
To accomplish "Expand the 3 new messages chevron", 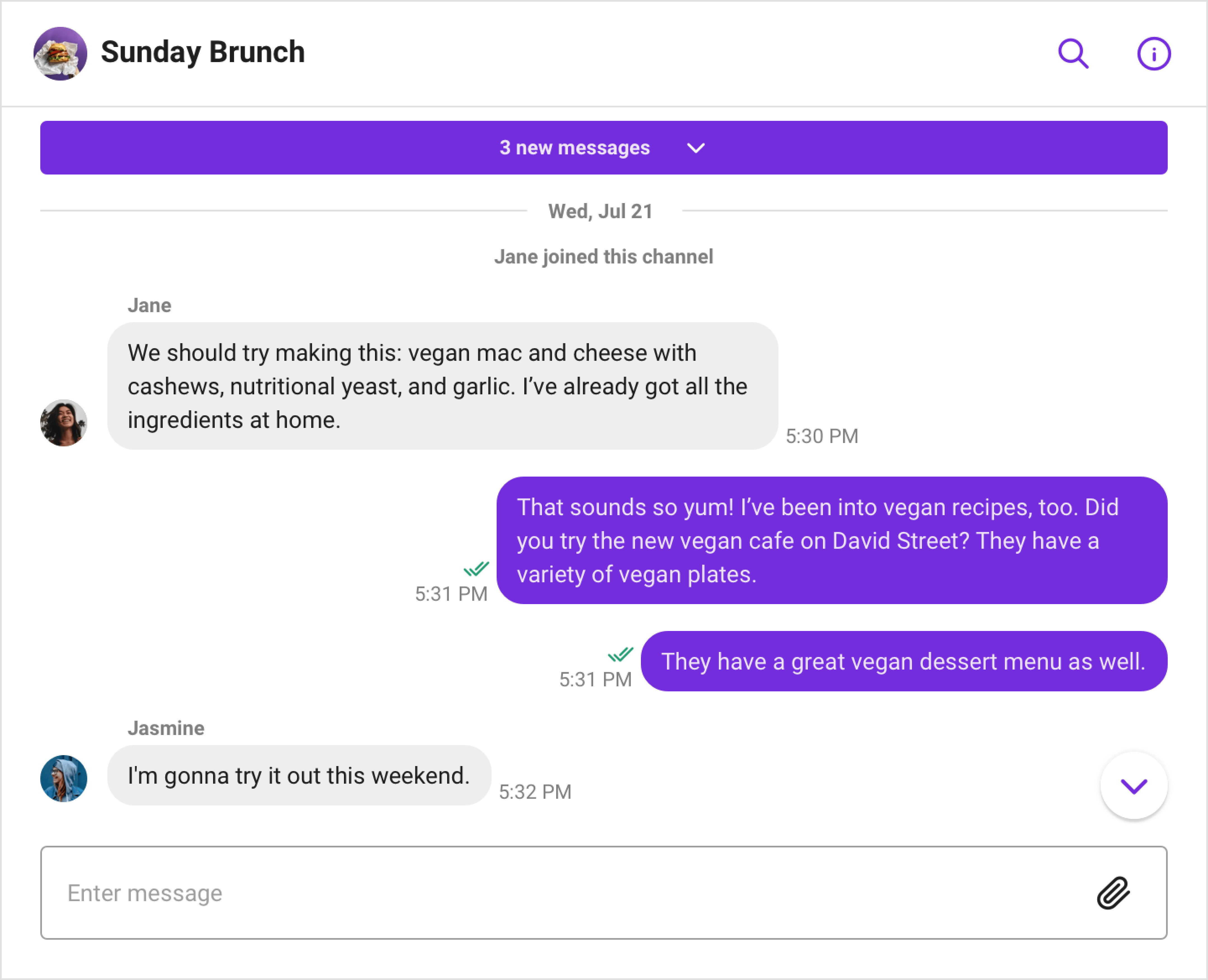I will (695, 148).
